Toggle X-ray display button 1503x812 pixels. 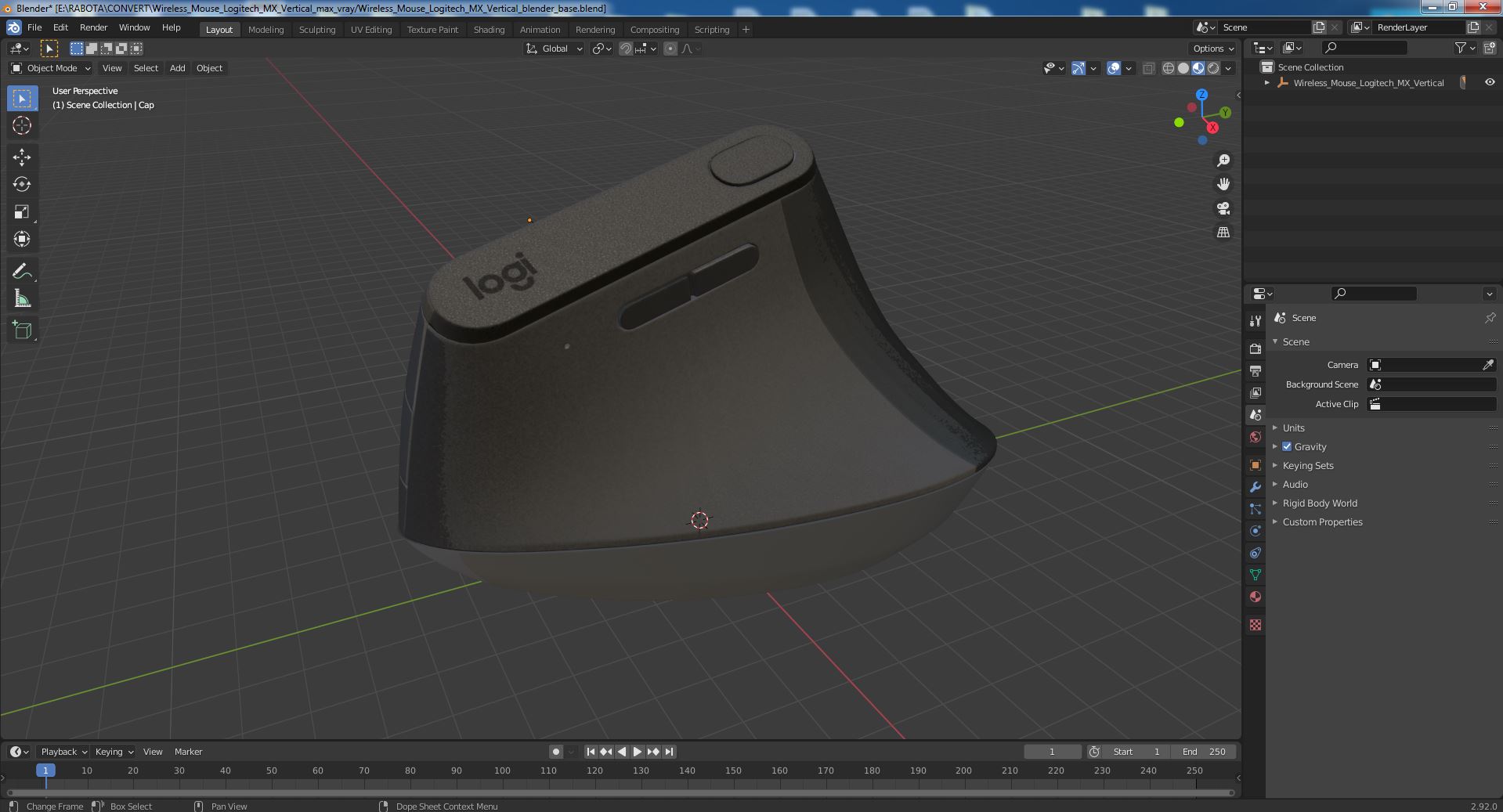[x=1148, y=68]
